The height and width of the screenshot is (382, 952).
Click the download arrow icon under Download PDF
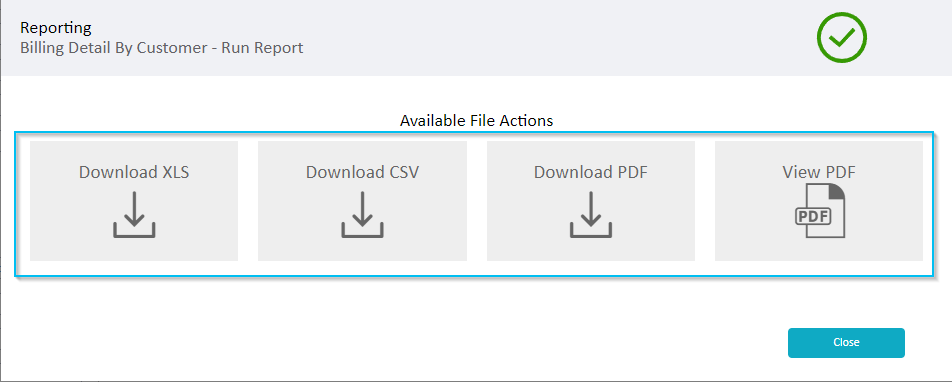coord(591,214)
